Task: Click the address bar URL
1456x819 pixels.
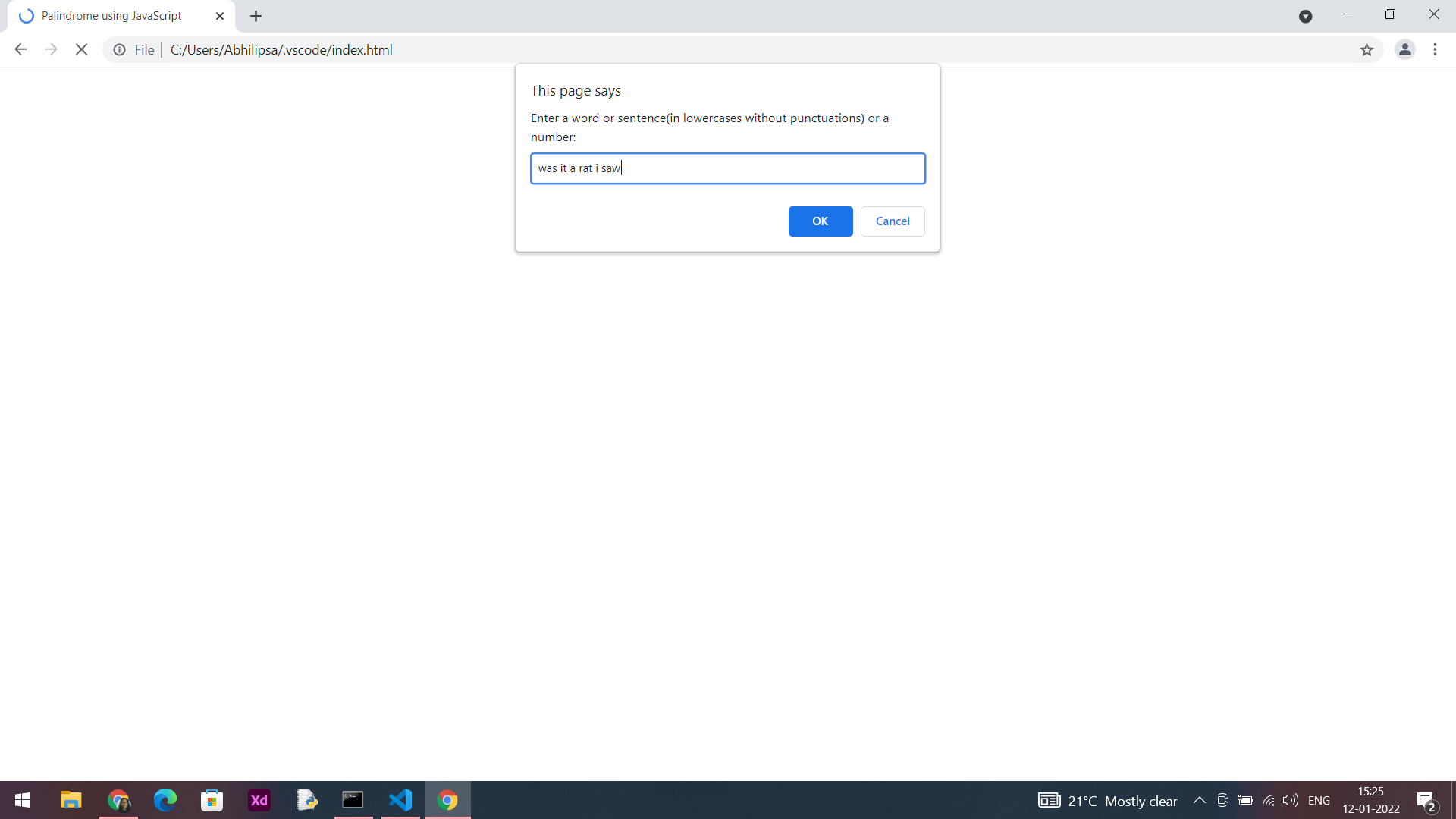Action: tap(281, 50)
